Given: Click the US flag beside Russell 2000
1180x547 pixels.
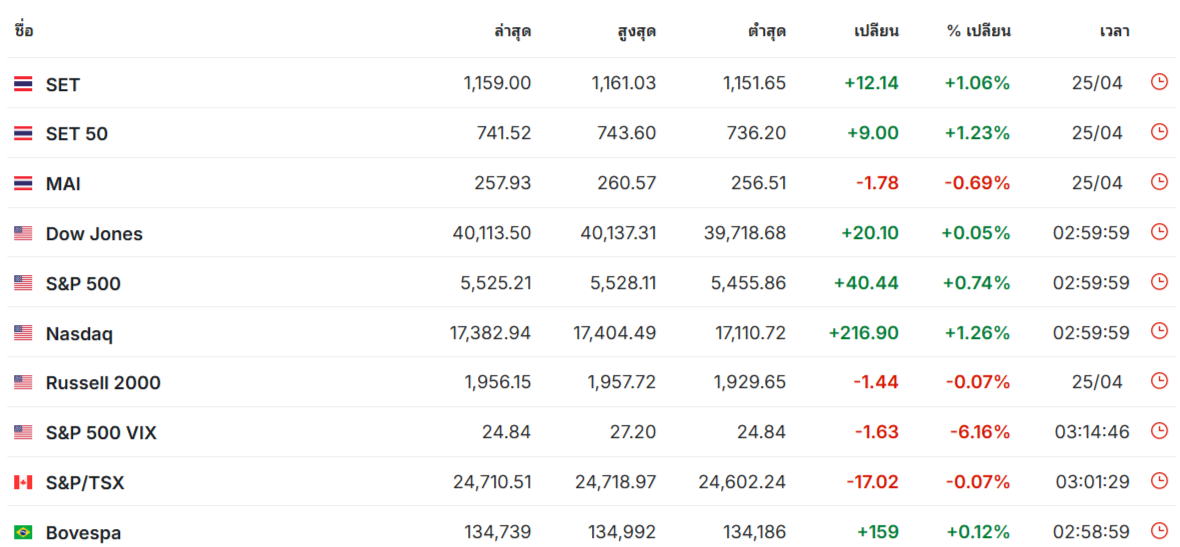Looking at the screenshot, I should click(23, 383).
